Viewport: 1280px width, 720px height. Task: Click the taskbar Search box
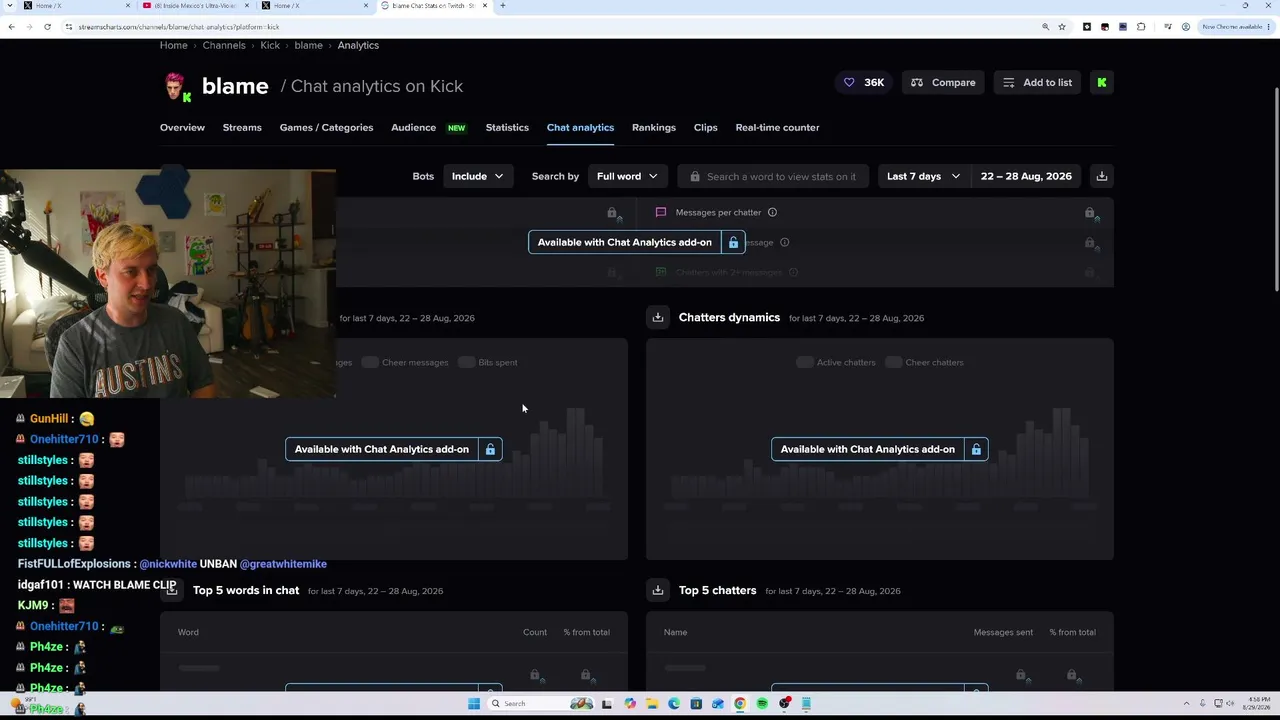(x=540, y=704)
